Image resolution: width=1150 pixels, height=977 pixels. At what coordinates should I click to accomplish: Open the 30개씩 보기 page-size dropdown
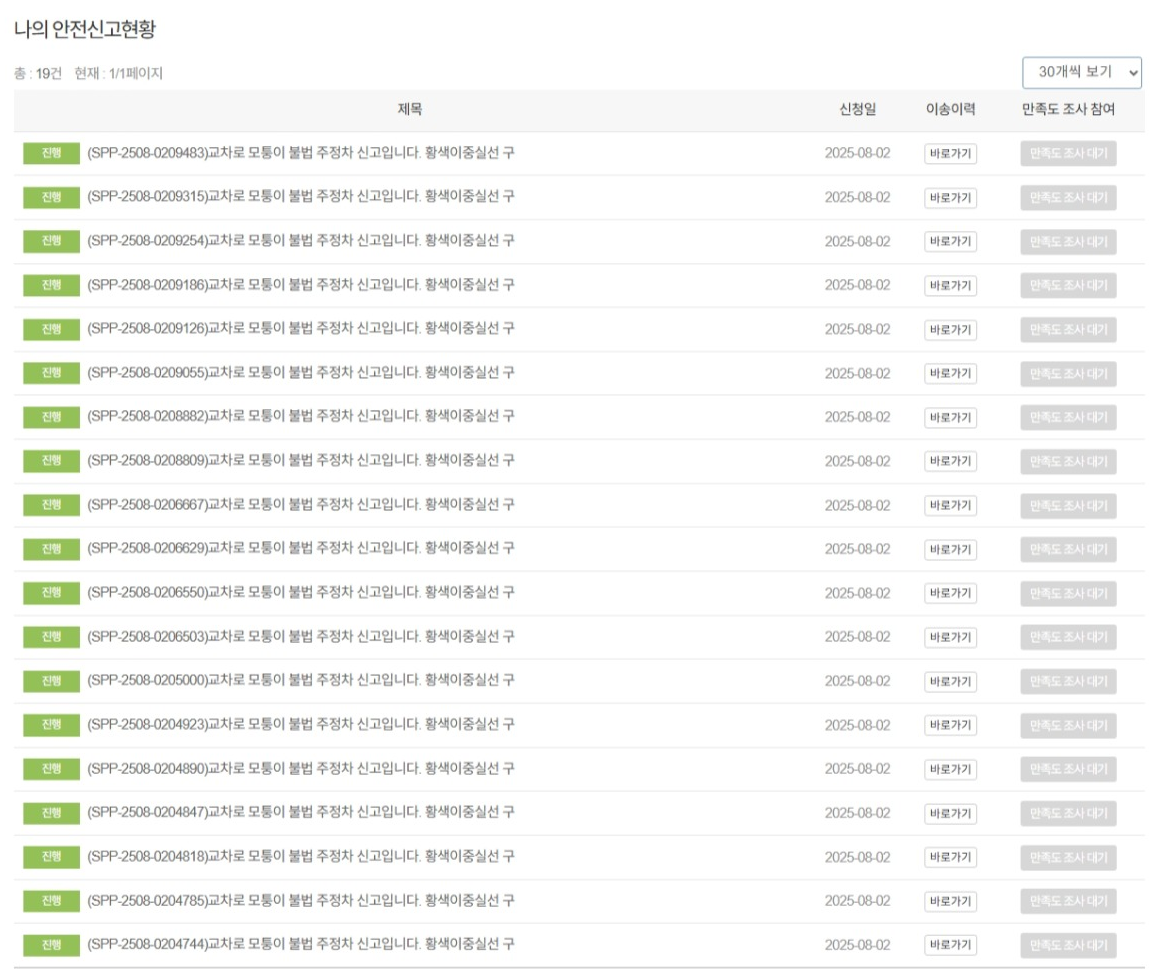[x=1081, y=73]
